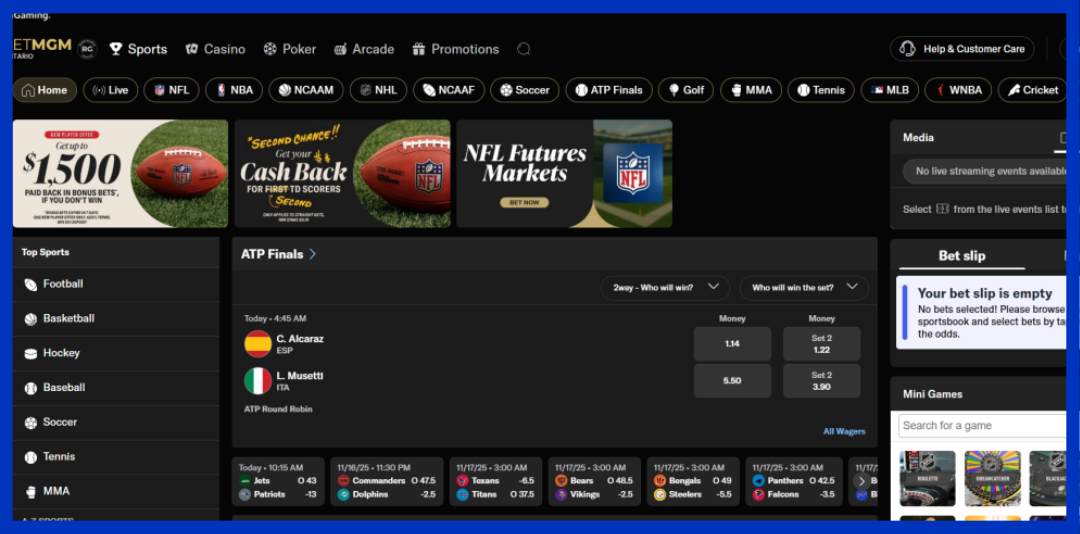
Task: Open the Arcade section
Action: click(x=364, y=49)
